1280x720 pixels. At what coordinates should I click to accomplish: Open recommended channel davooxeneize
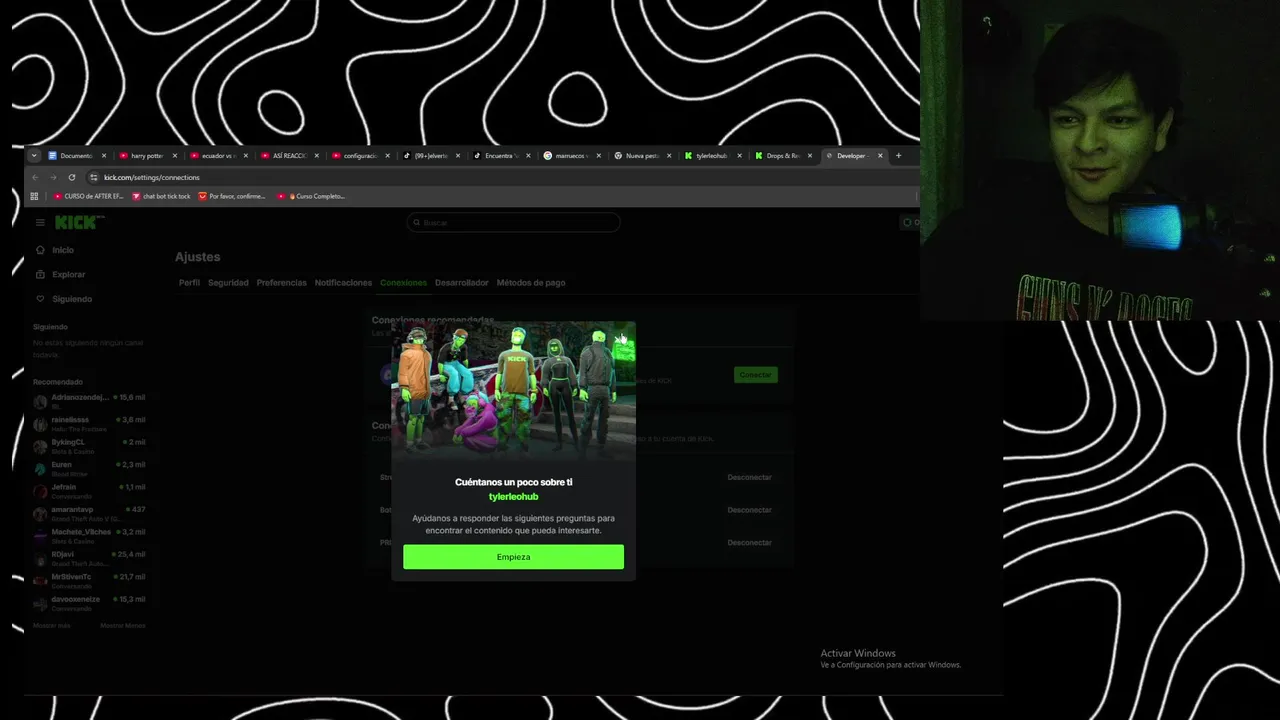tap(89, 603)
